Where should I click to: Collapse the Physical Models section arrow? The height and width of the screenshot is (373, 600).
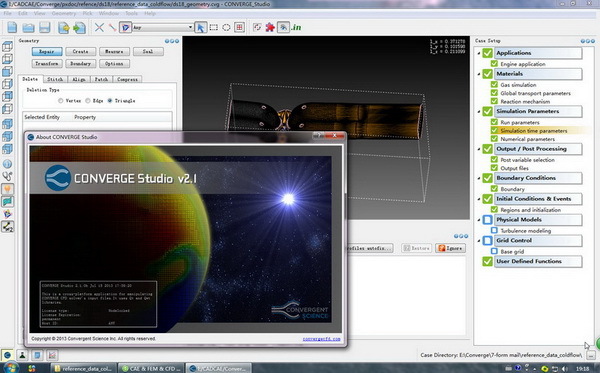click(x=478, y=220)
